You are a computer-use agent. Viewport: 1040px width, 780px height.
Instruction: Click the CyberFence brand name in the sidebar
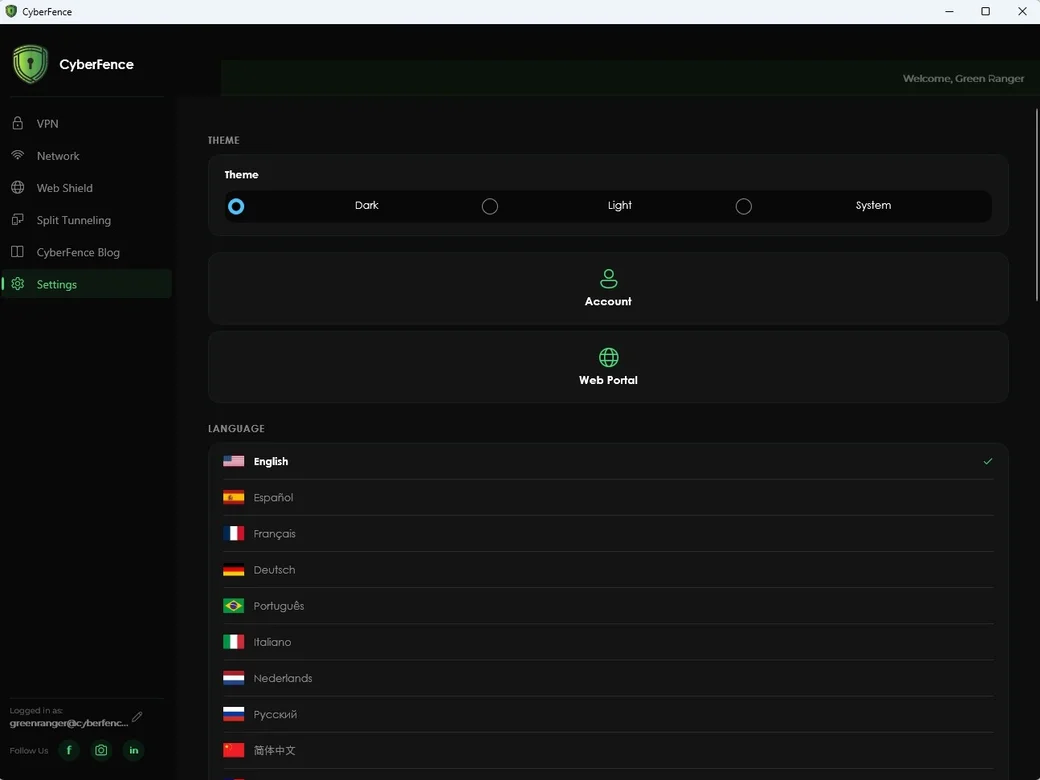pos(96,64)
